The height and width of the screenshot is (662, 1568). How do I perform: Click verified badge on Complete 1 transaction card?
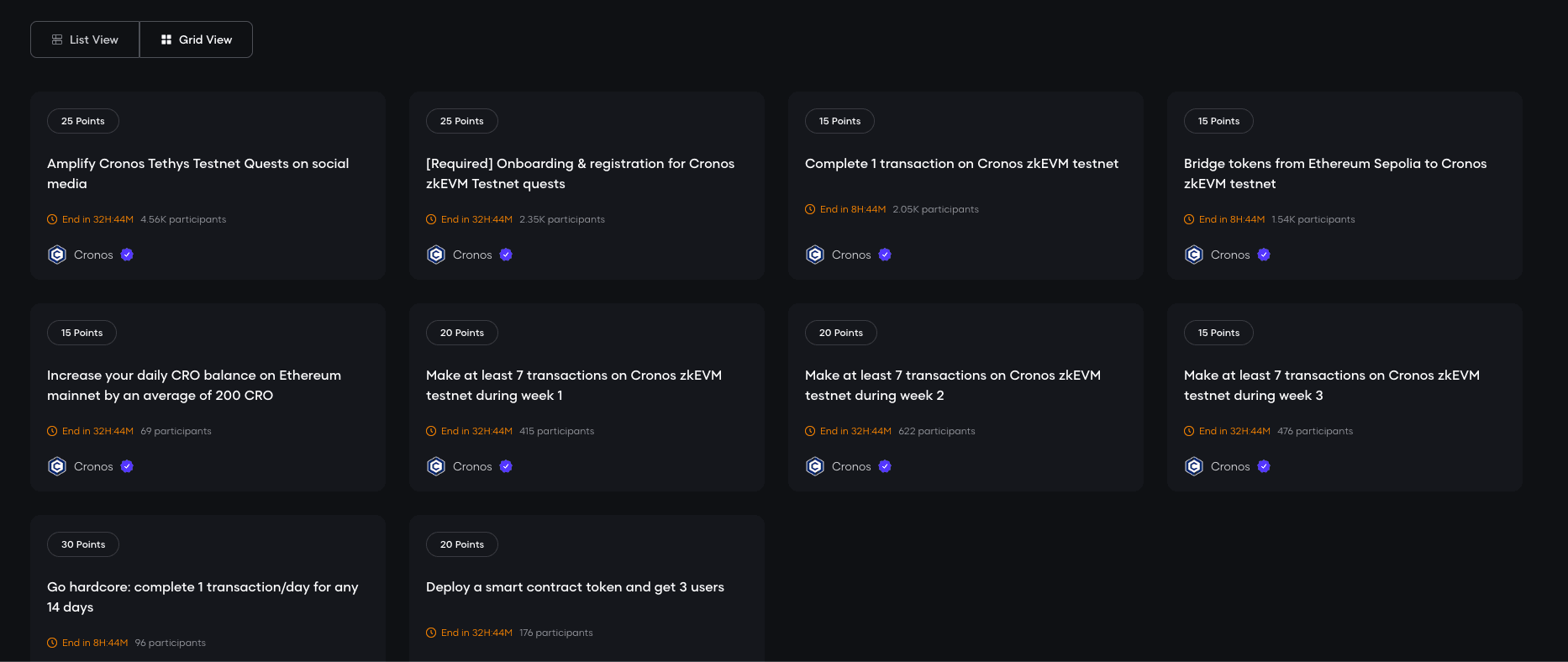pos(885,255)
